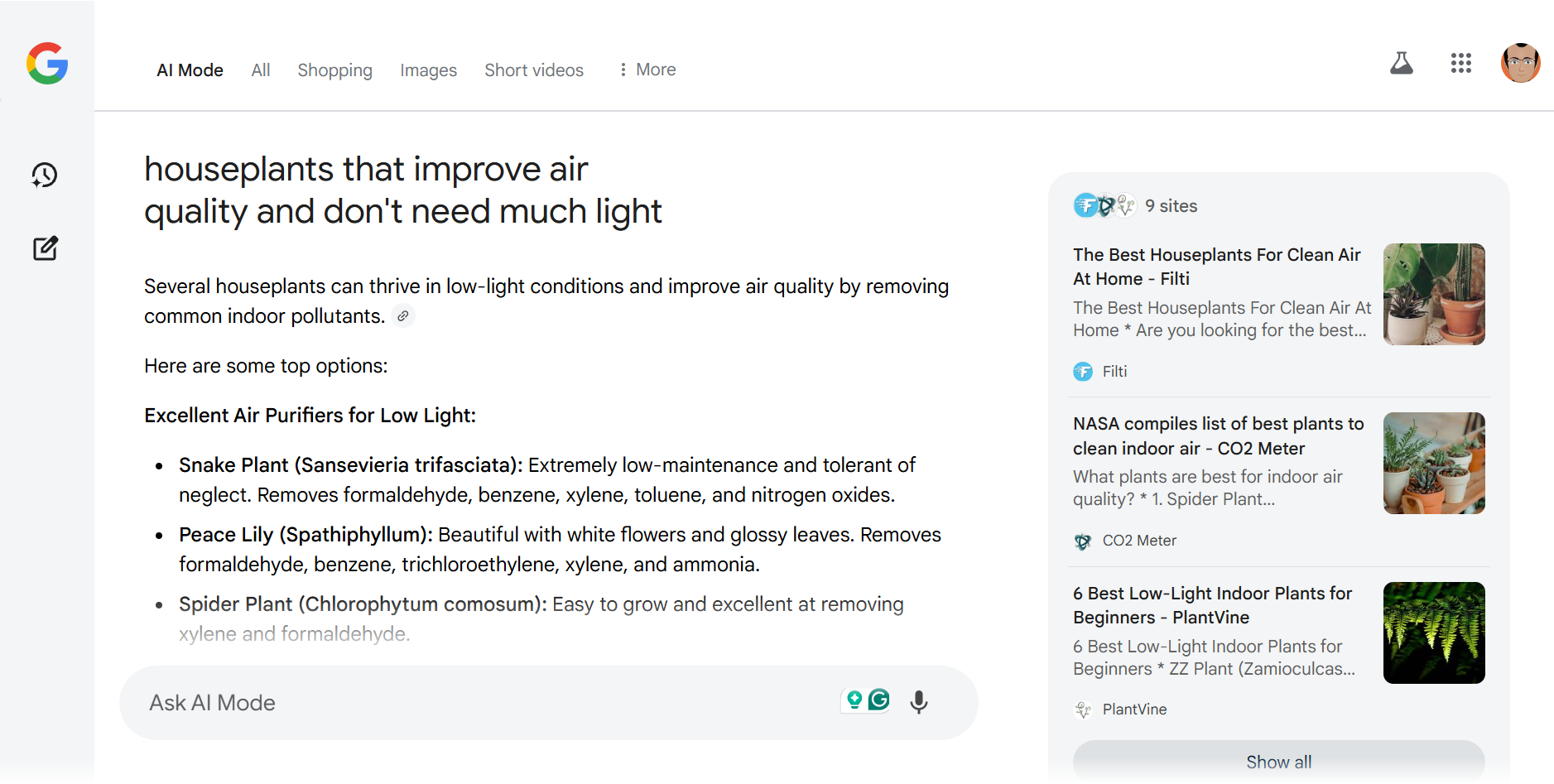
Task: Open the Short videos tab
Action: (534, 70)
